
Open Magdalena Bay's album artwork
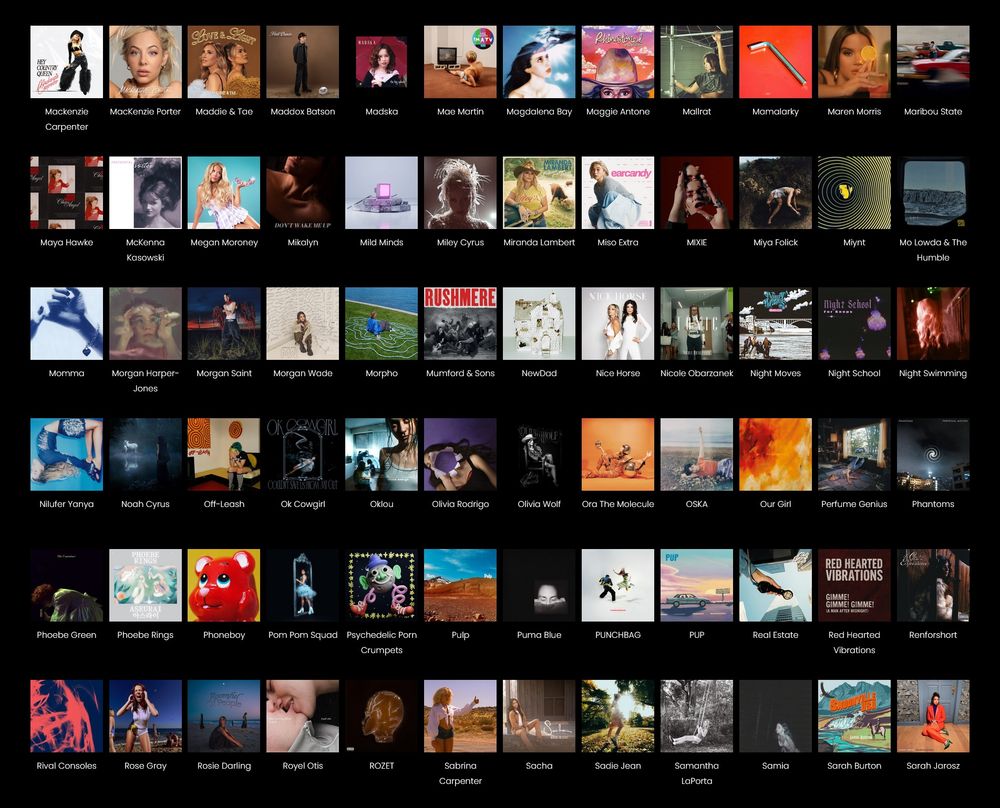539,62
